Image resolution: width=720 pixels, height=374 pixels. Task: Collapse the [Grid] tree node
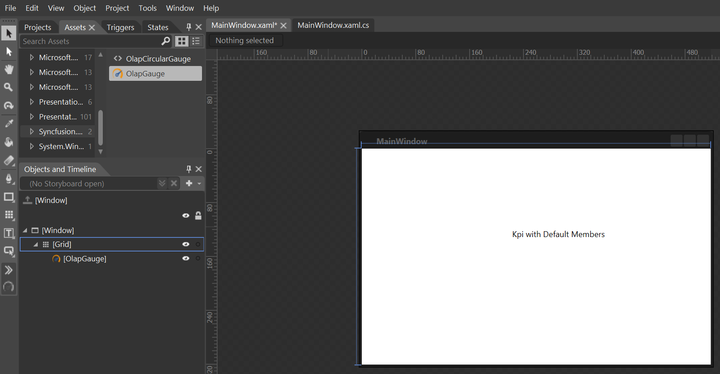point(36,244)
